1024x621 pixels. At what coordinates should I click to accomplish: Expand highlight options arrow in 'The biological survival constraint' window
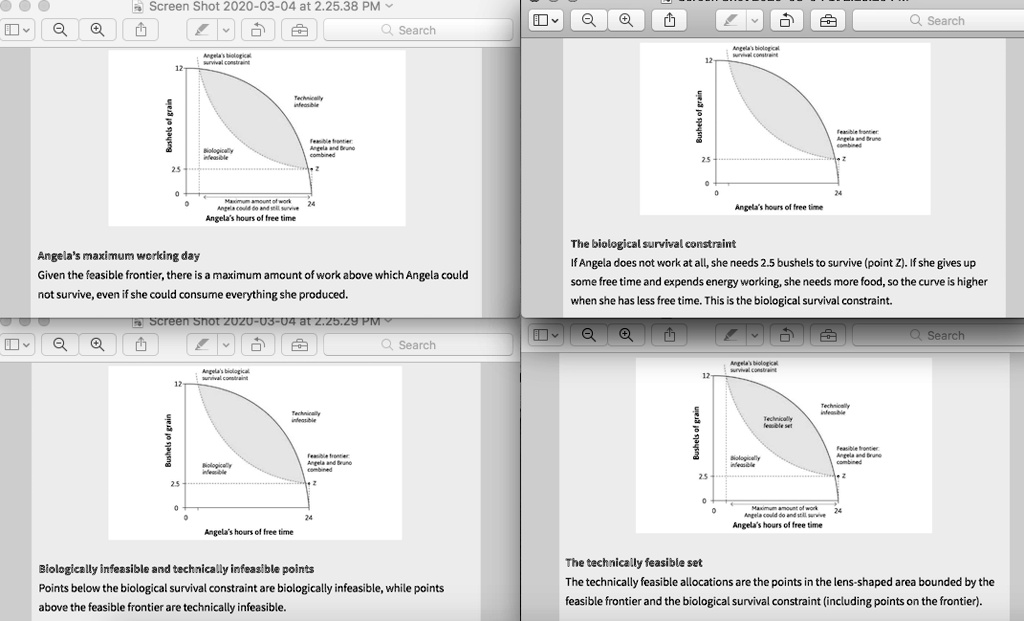pos(754,20)
